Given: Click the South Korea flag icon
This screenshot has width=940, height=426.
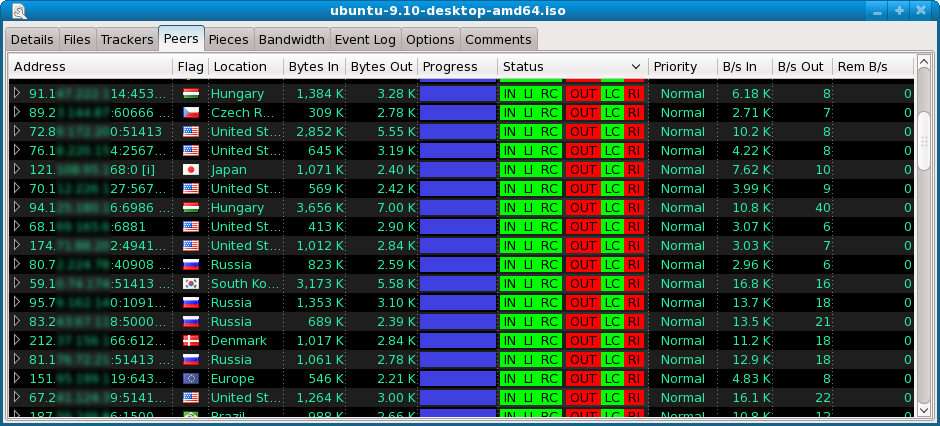Looking at the screenshot, I should click(x=190, y=284).
